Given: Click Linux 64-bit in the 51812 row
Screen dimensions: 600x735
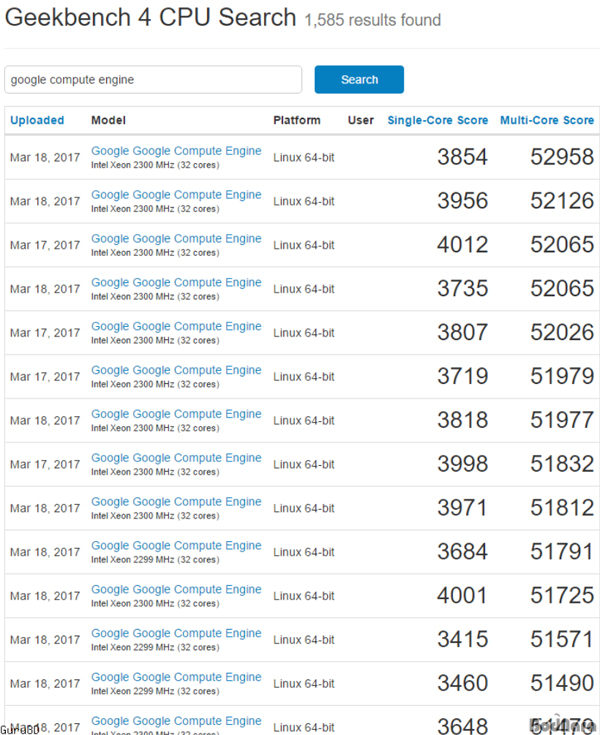Looking at the screenshot, I should pos(304,509).
